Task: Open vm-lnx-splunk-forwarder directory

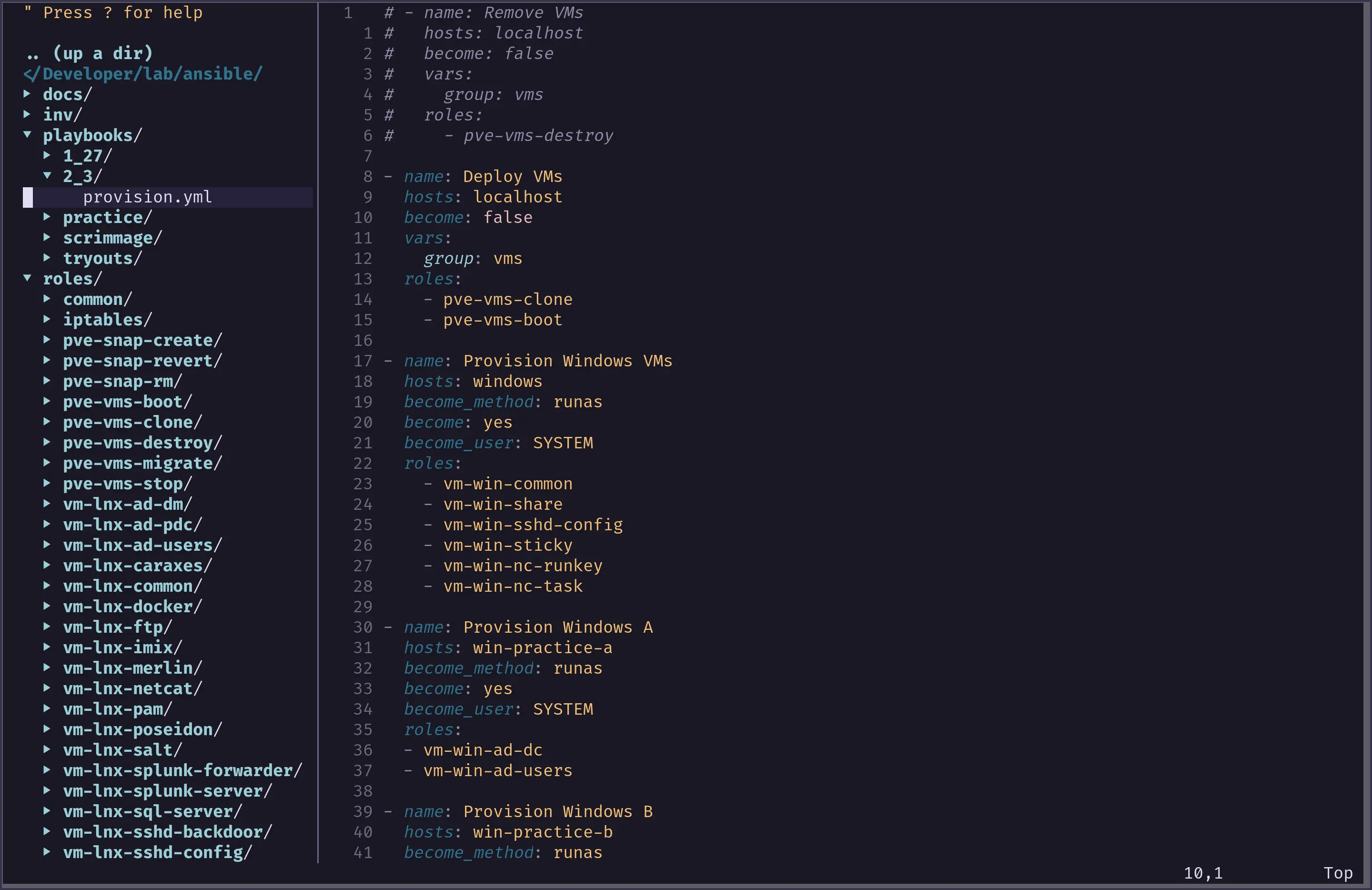Action: pos(182,771)
